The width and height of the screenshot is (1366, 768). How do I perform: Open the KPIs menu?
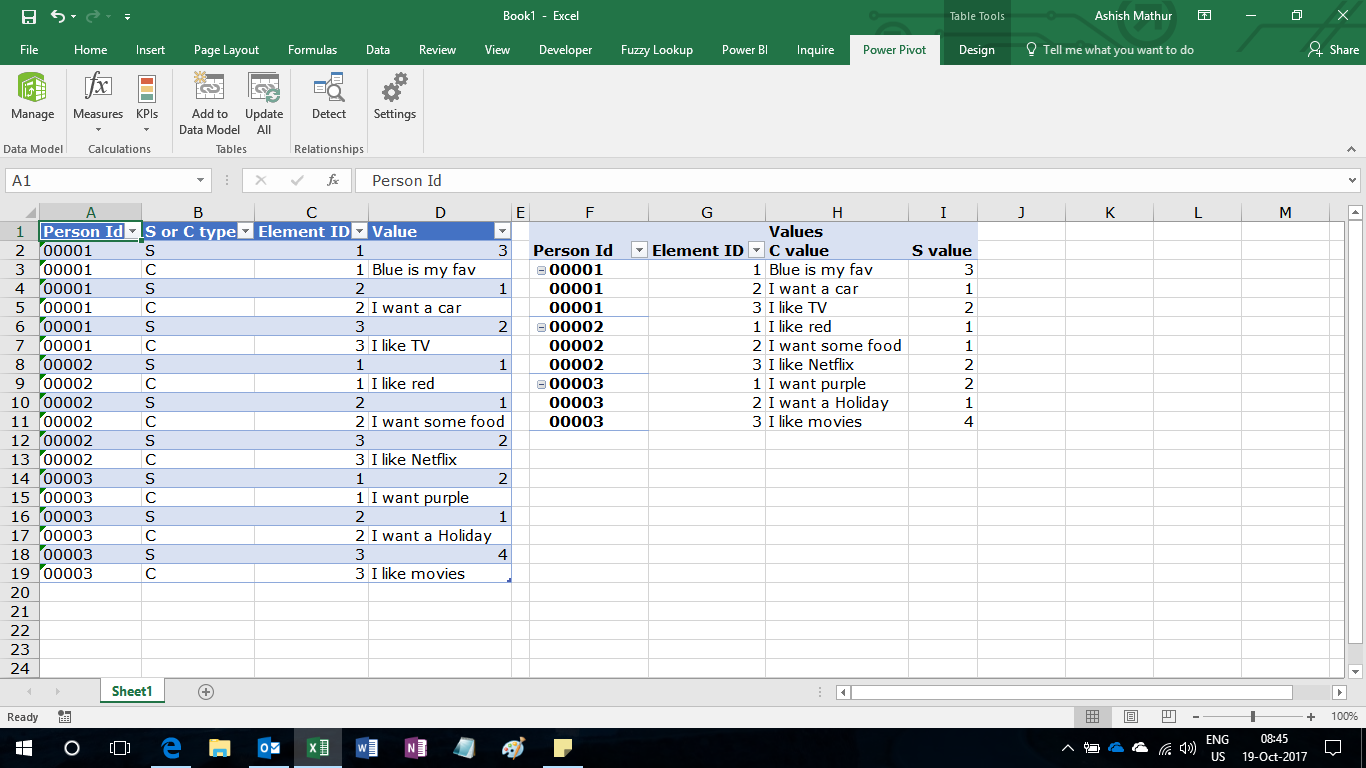147,103
